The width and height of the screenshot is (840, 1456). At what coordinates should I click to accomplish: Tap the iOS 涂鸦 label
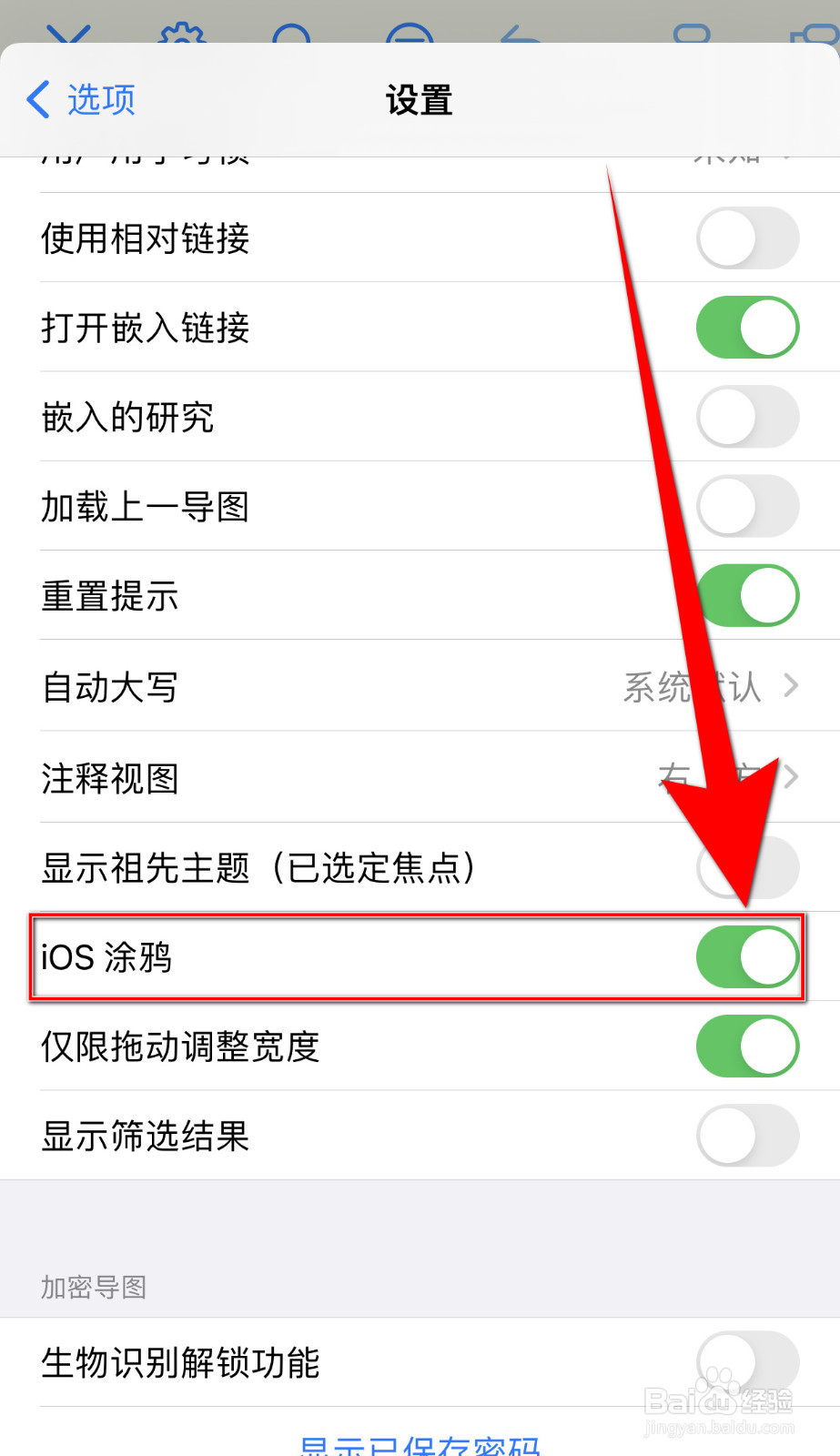click(x=106, y=957)
